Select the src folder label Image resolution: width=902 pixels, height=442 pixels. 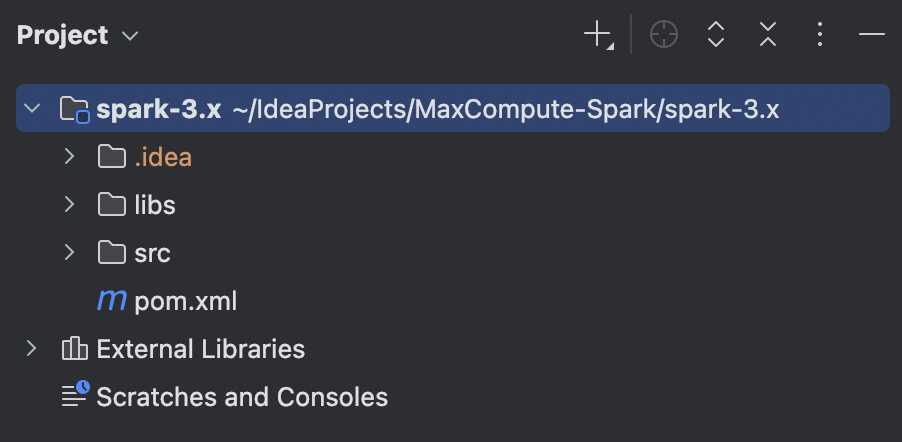152,253
